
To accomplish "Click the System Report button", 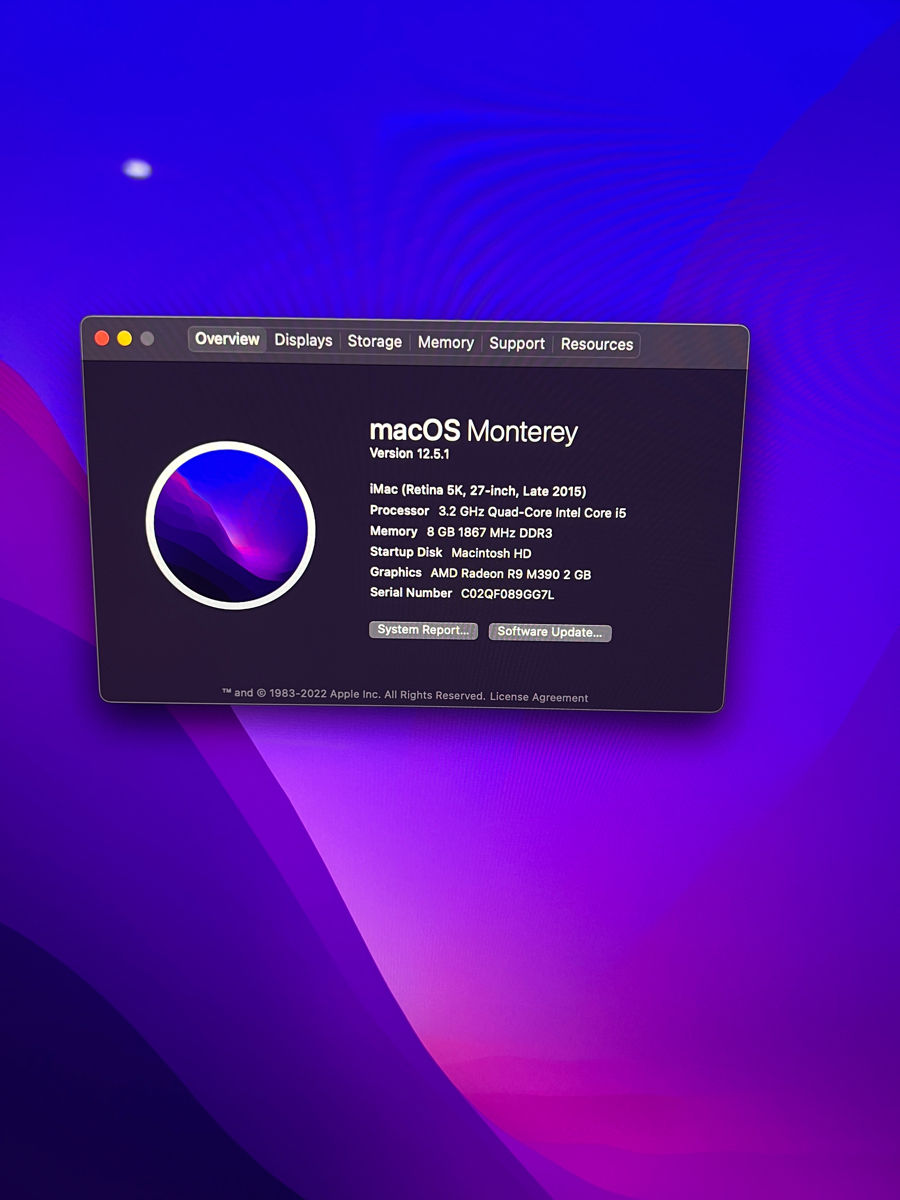I will pos(423,630).
